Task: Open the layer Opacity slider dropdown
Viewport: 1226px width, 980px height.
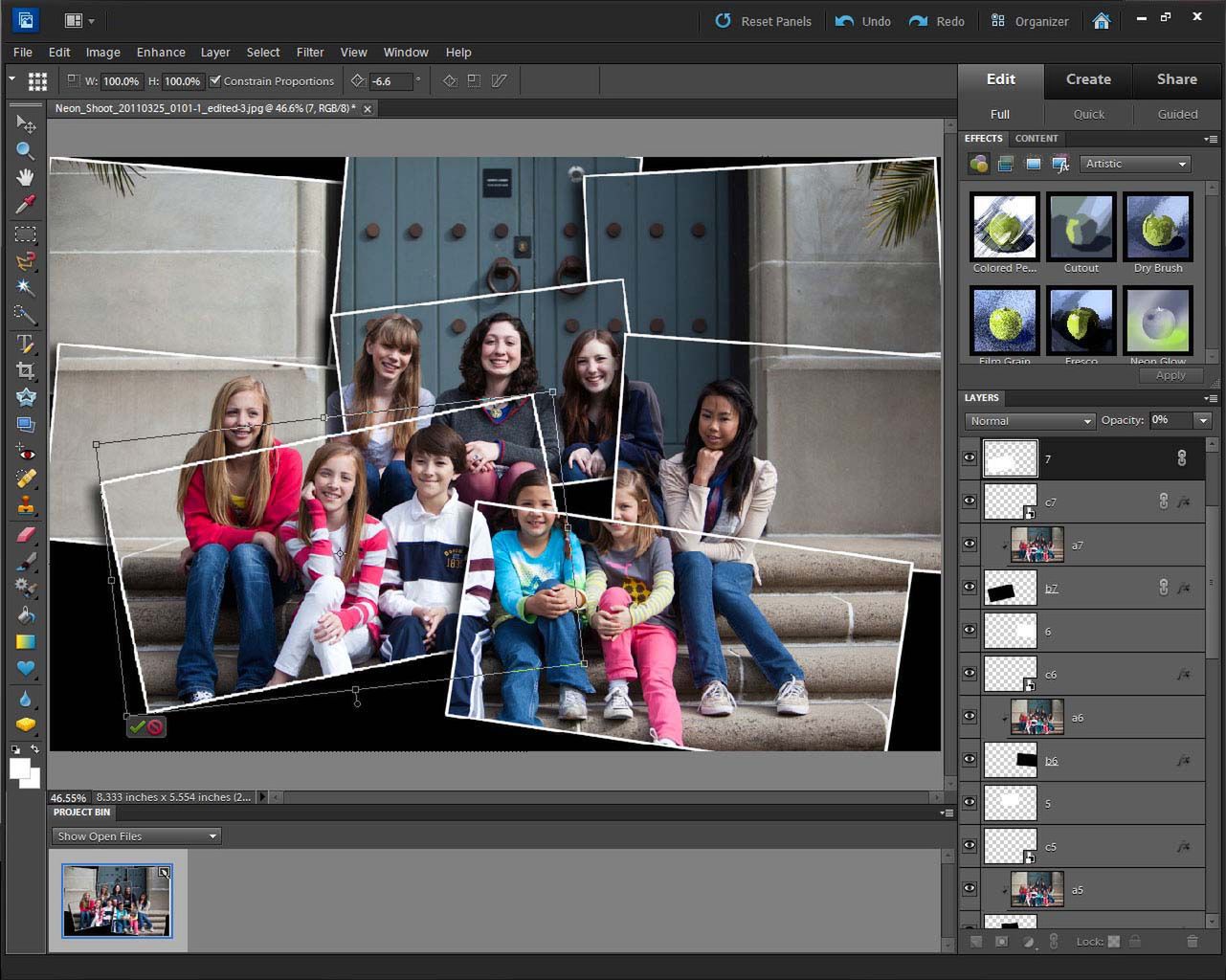Action: (1203, 420)
